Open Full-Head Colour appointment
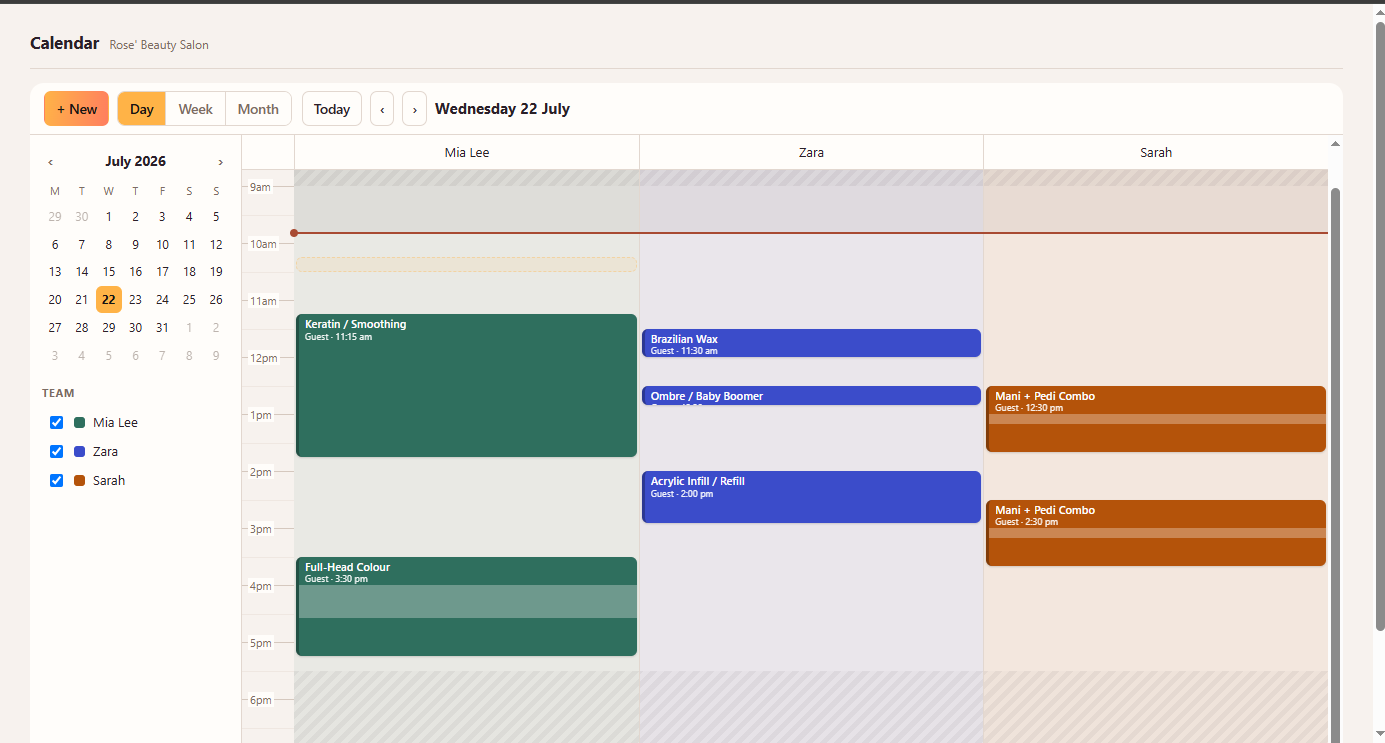 click(467, 606)
